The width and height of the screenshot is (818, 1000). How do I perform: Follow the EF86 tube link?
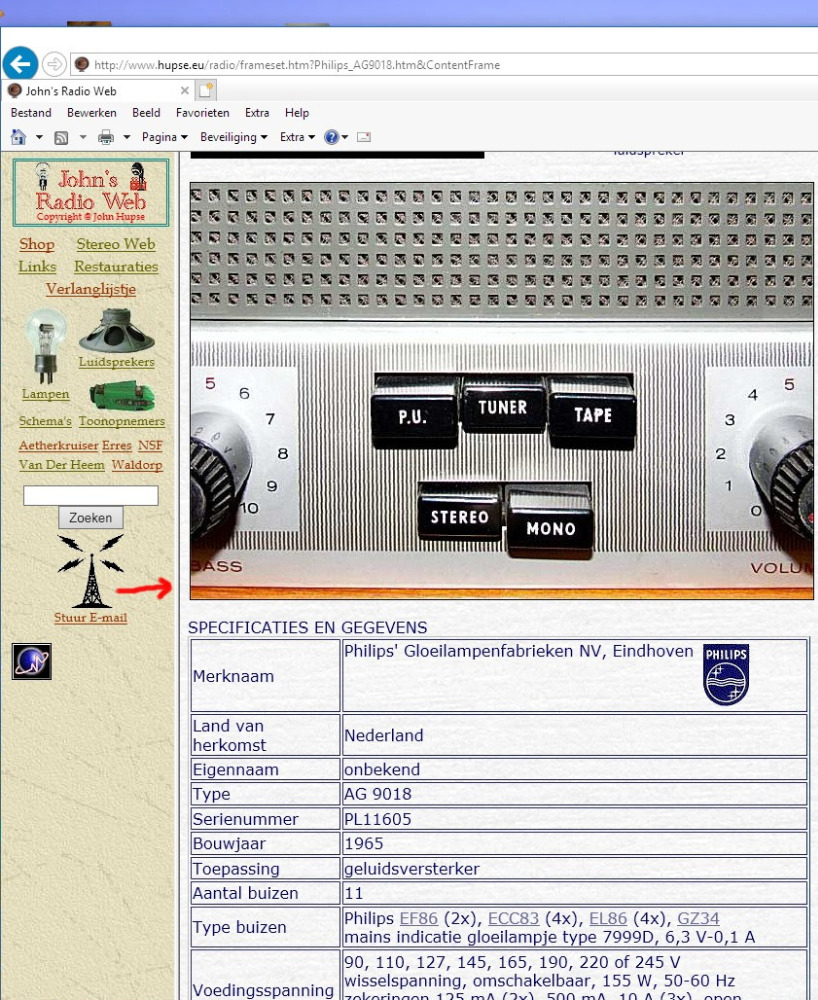pyautogui.click(x=417, y=919)
